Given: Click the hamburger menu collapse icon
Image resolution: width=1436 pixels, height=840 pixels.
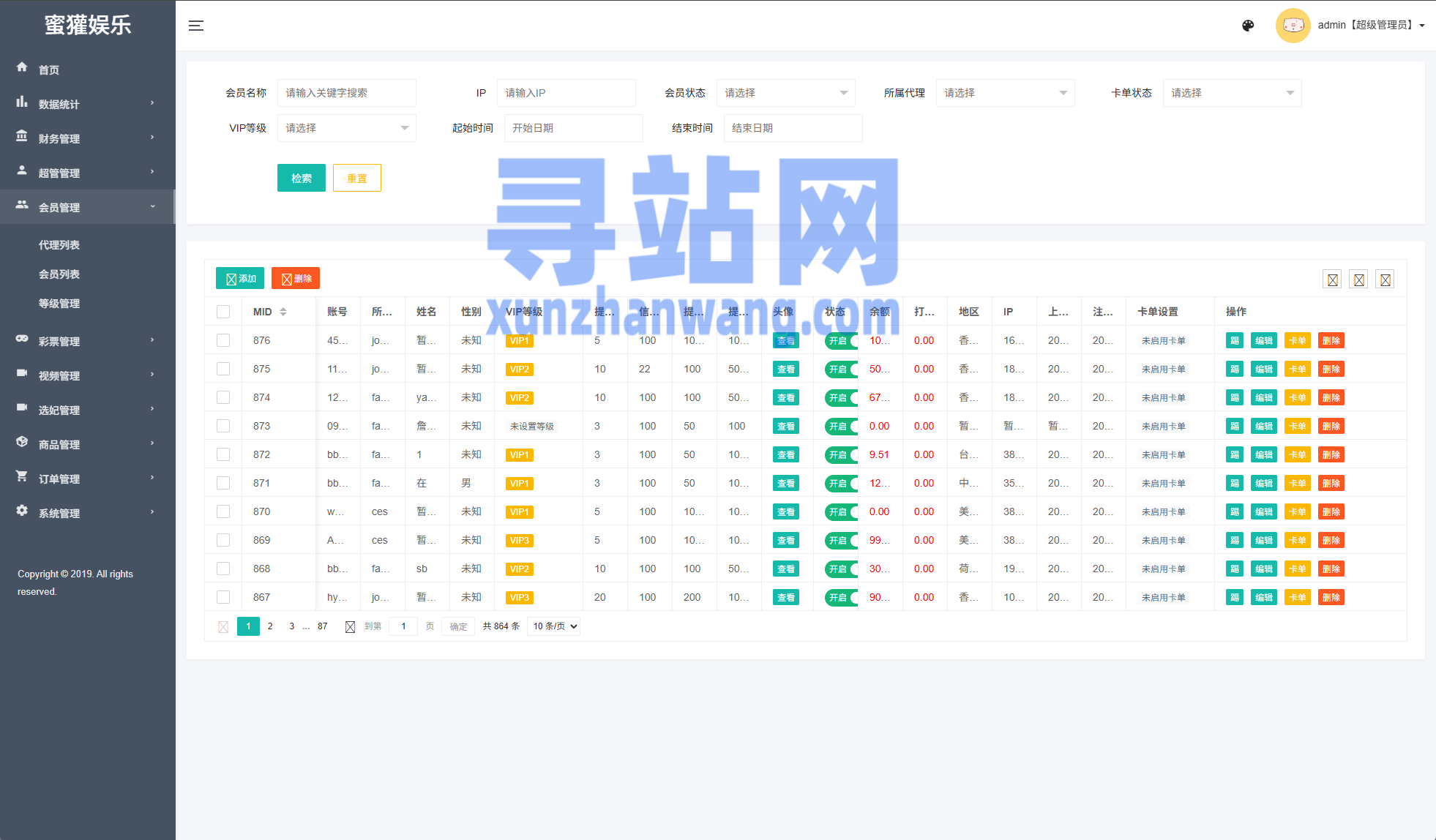Looking at the screenshot, I should click(x=196, y=26).
